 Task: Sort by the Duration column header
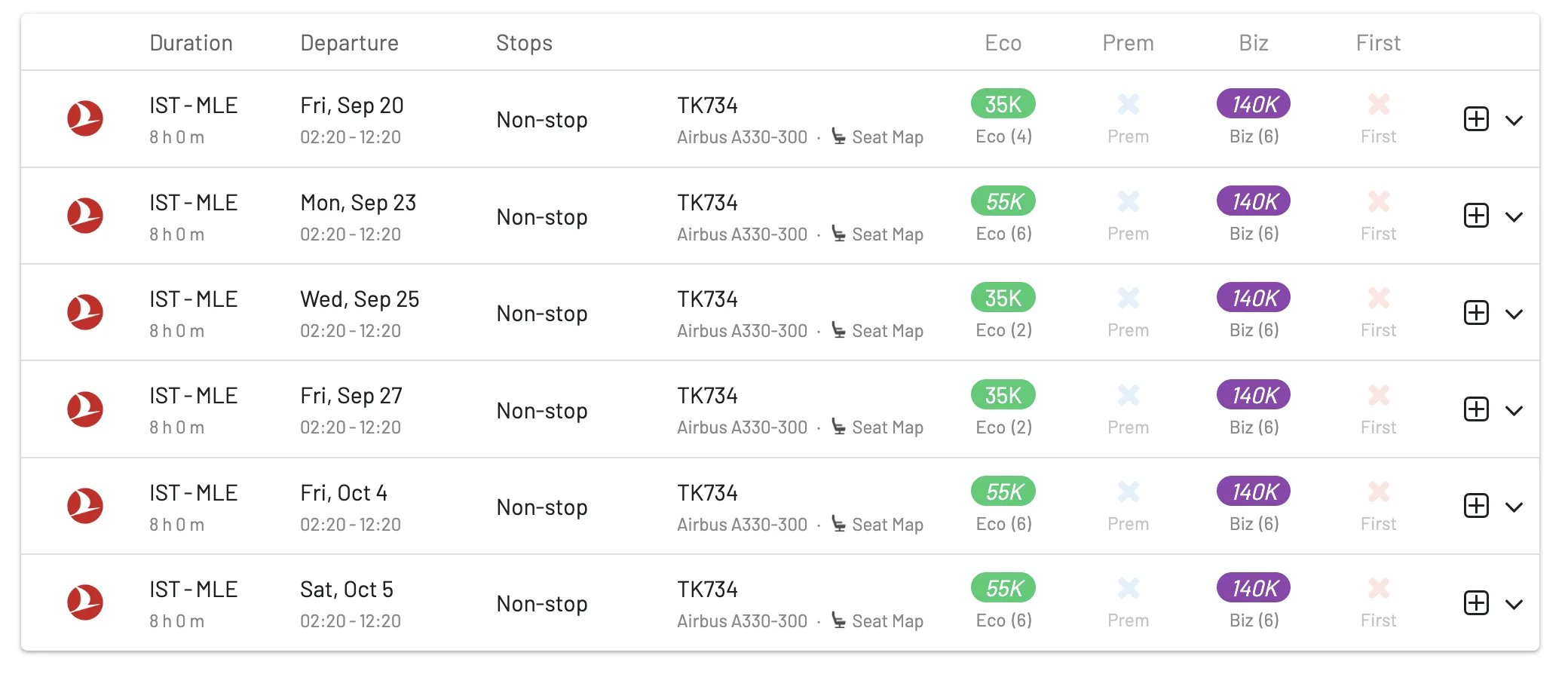pyautogui.click(x=191, y=43)
